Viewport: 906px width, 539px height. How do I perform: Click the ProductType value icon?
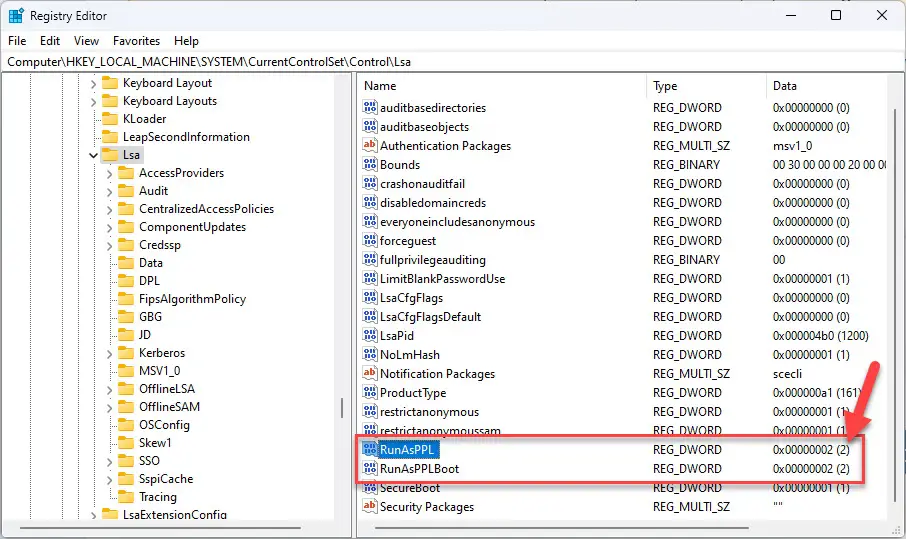coord(370,392)
